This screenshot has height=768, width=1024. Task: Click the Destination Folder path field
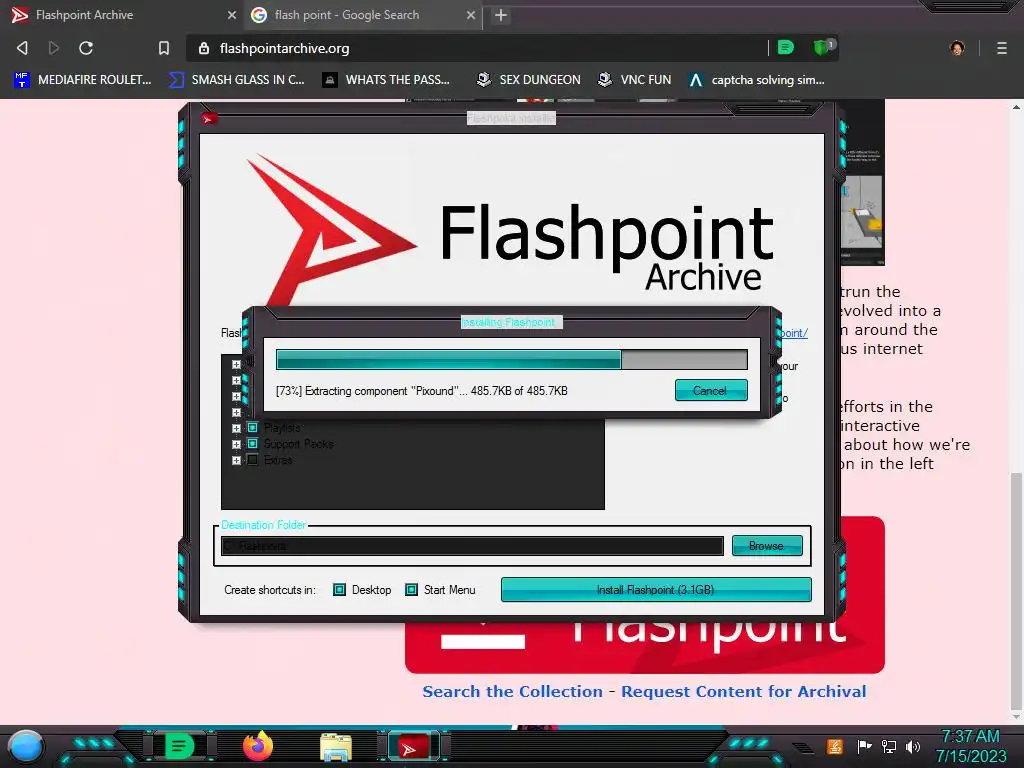click(x=472, y=545)
